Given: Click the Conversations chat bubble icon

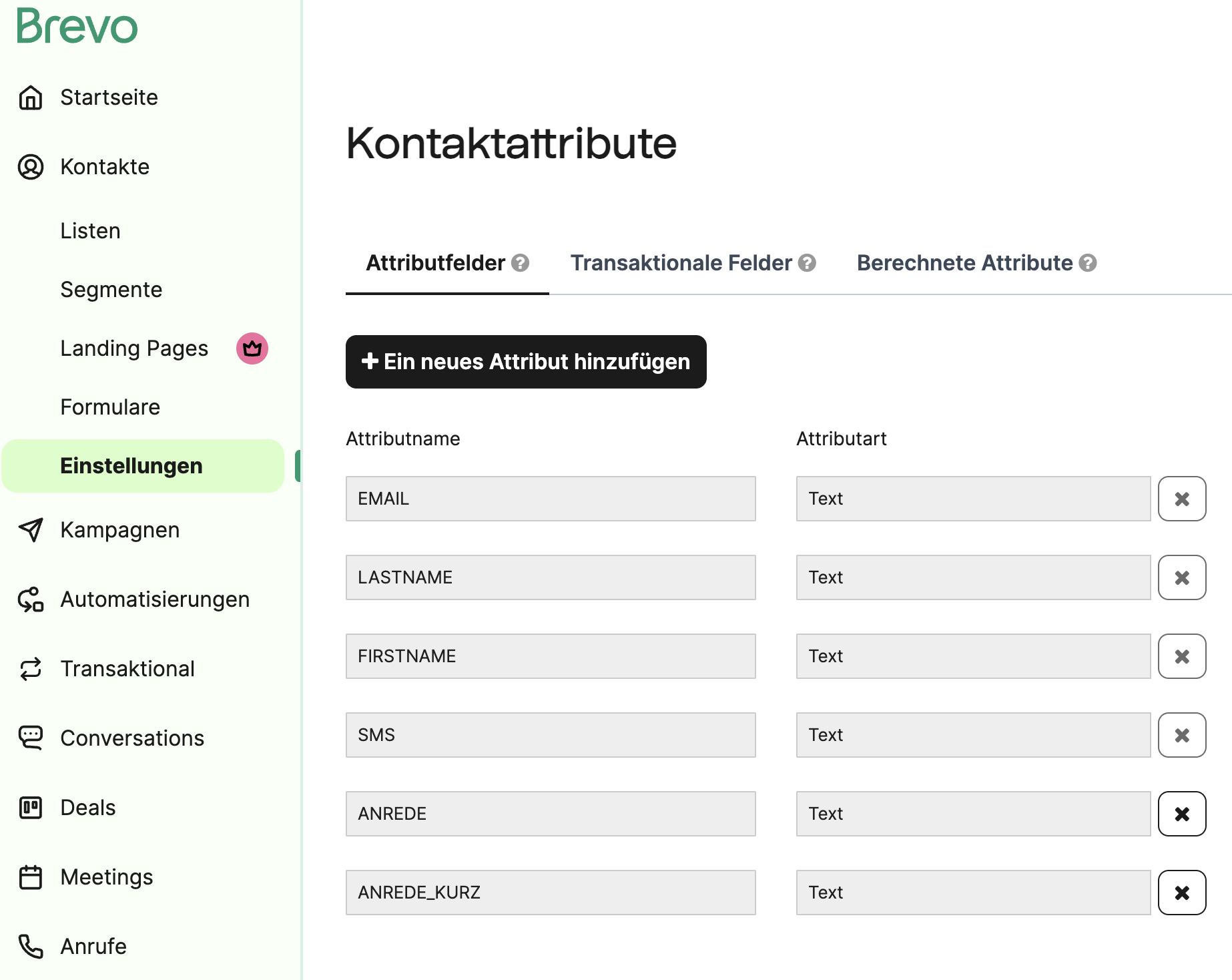Looking at the screenshot, I should click(x=31, y=738).
